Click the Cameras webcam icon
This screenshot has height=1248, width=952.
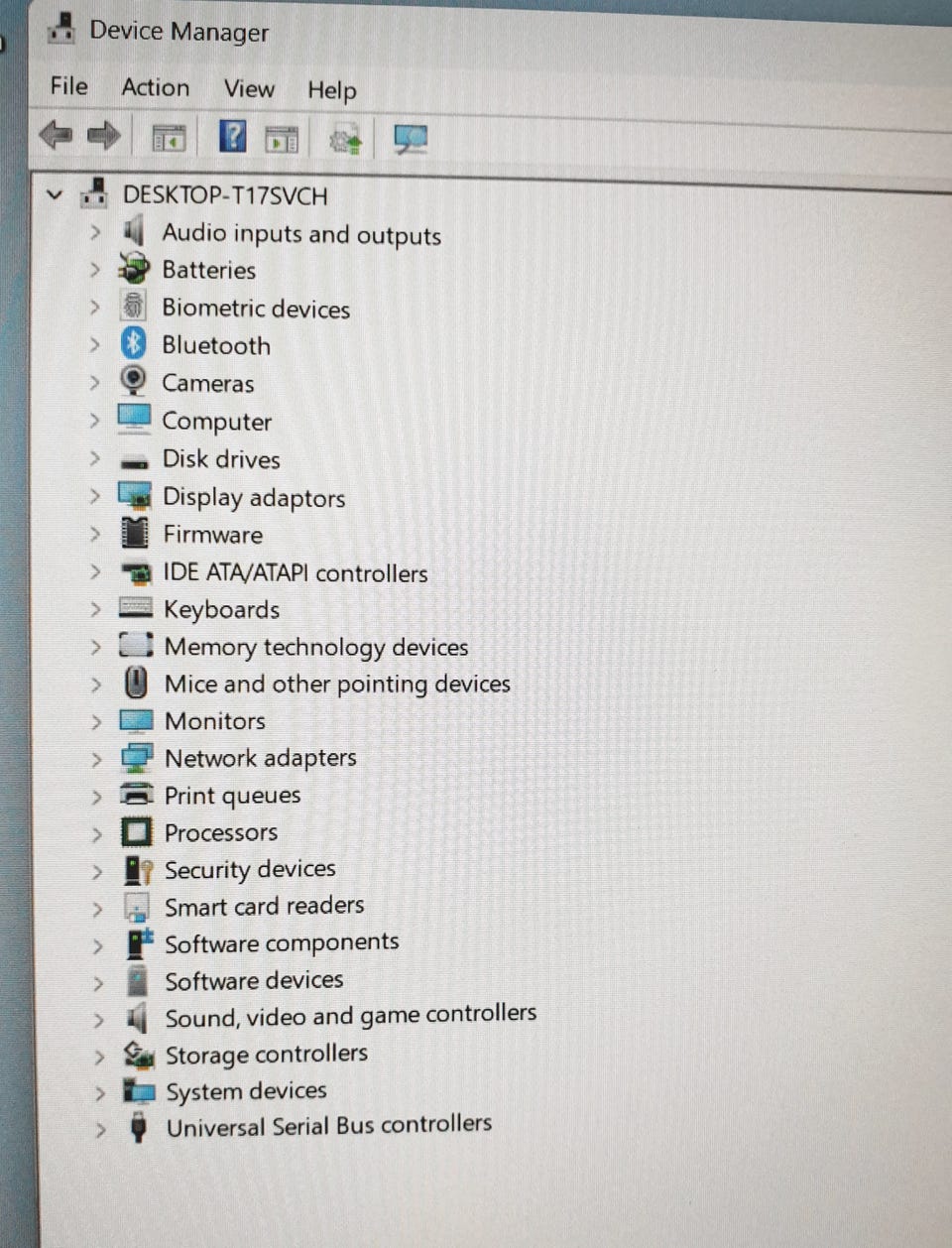[133, 381]
